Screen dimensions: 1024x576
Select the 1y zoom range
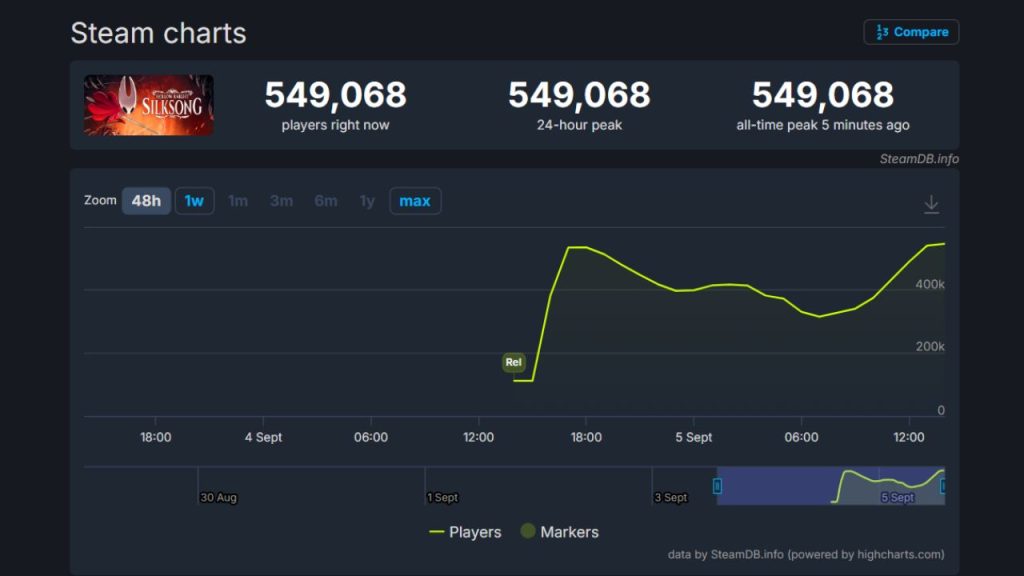coord(367,200)
